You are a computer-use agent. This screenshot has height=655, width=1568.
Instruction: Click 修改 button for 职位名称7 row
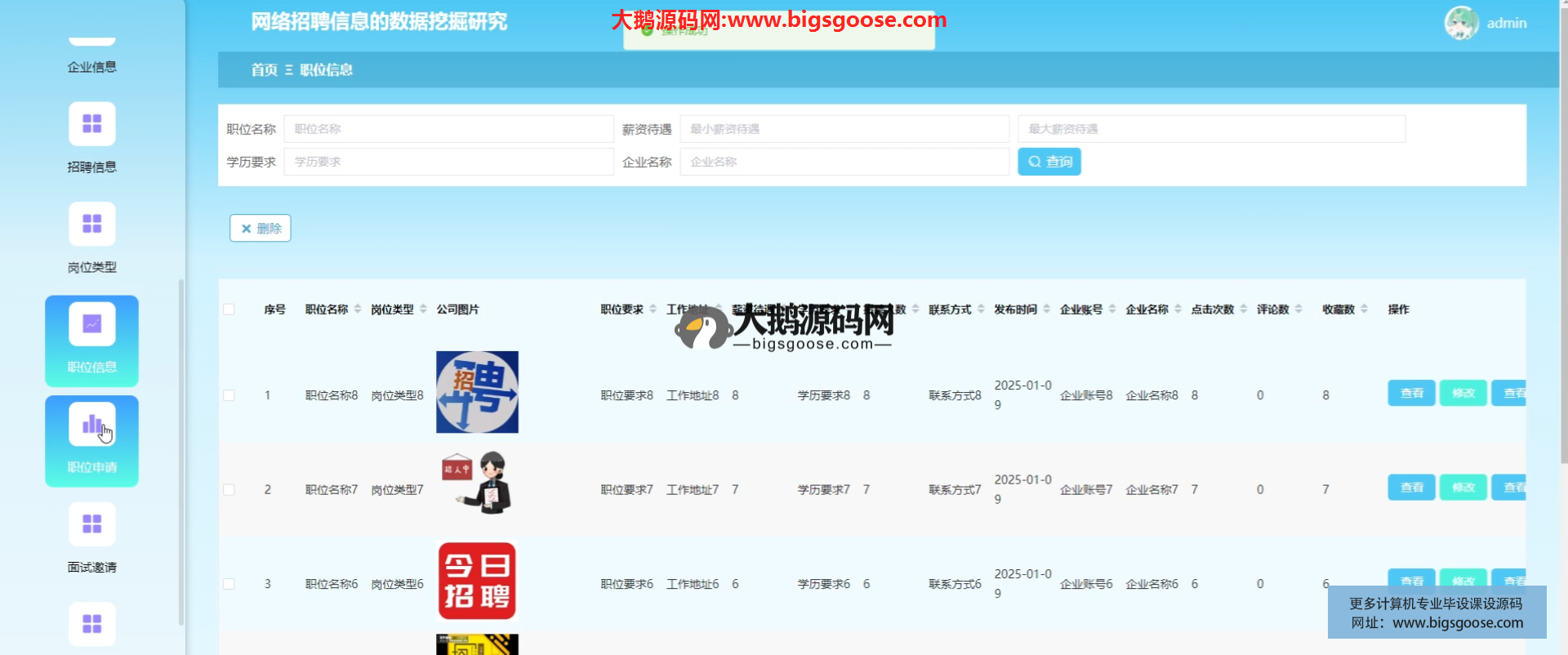(x=1463, y=488)
